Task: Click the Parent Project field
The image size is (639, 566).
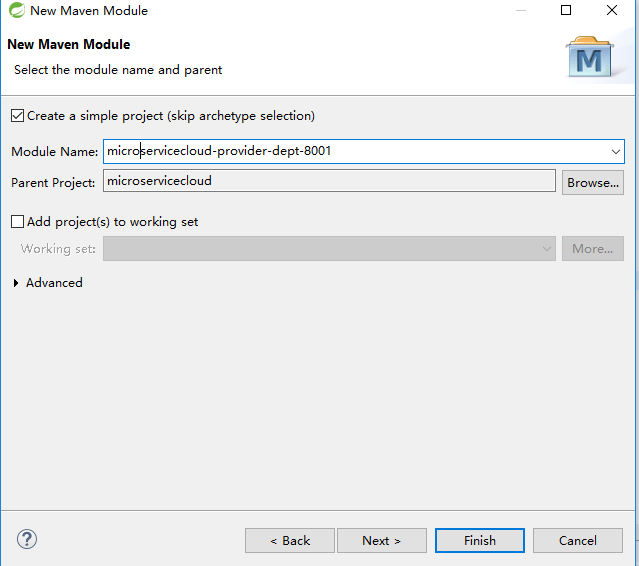Action: (329, 181)
